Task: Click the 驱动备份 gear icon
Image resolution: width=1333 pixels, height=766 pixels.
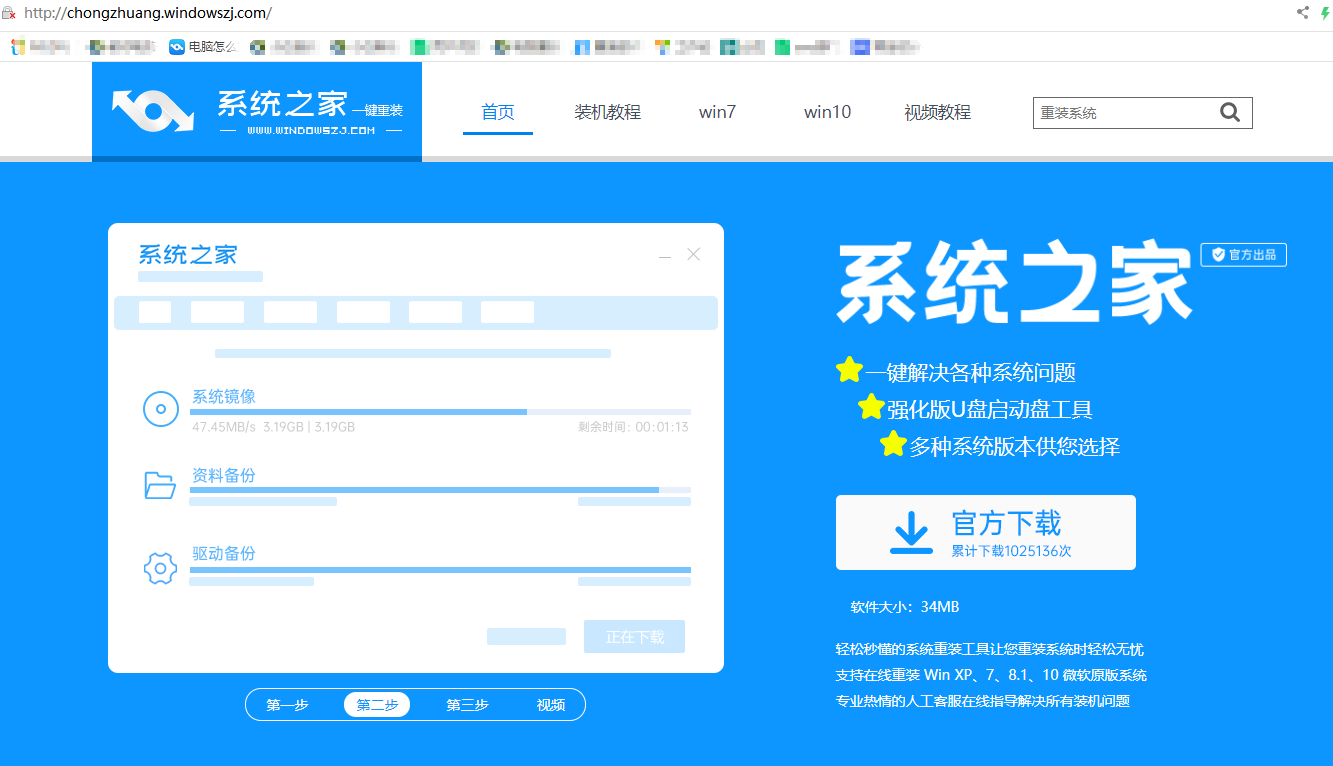Action: coord(160,568)
